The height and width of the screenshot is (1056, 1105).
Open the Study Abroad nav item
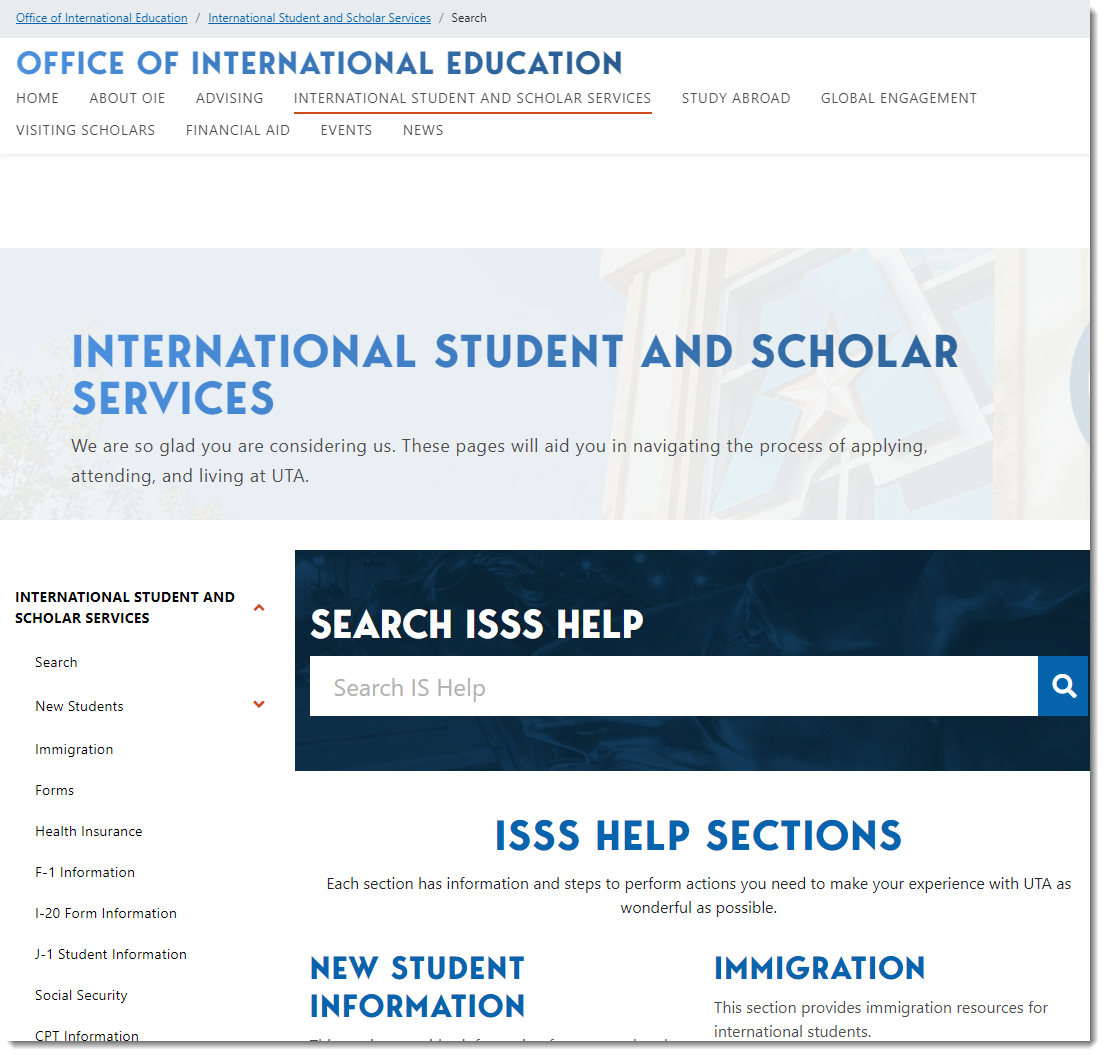point(736,99)
